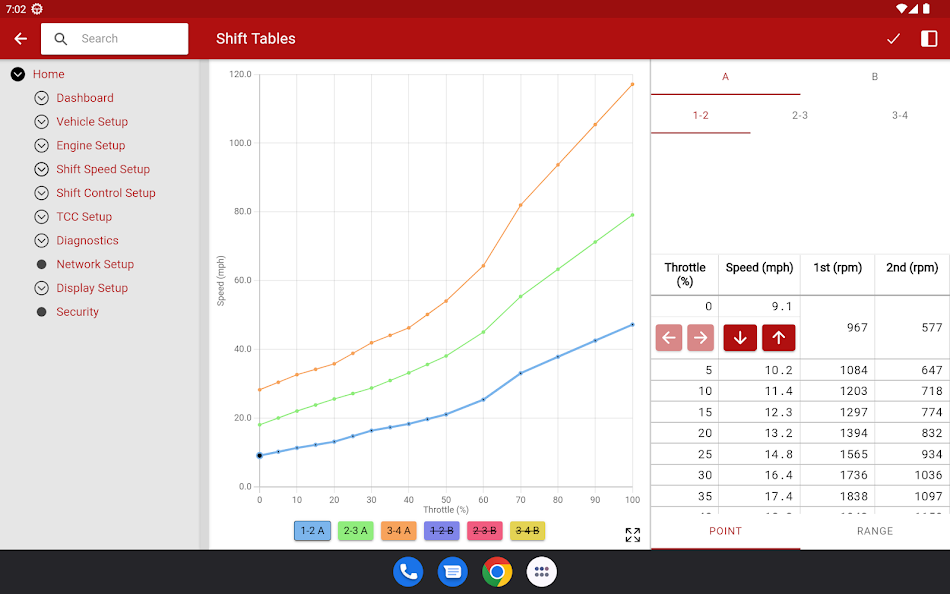Show the 1-2 B series on chart
The height and width of the screenshot is (594, 950).
click(x=441, y=531)
